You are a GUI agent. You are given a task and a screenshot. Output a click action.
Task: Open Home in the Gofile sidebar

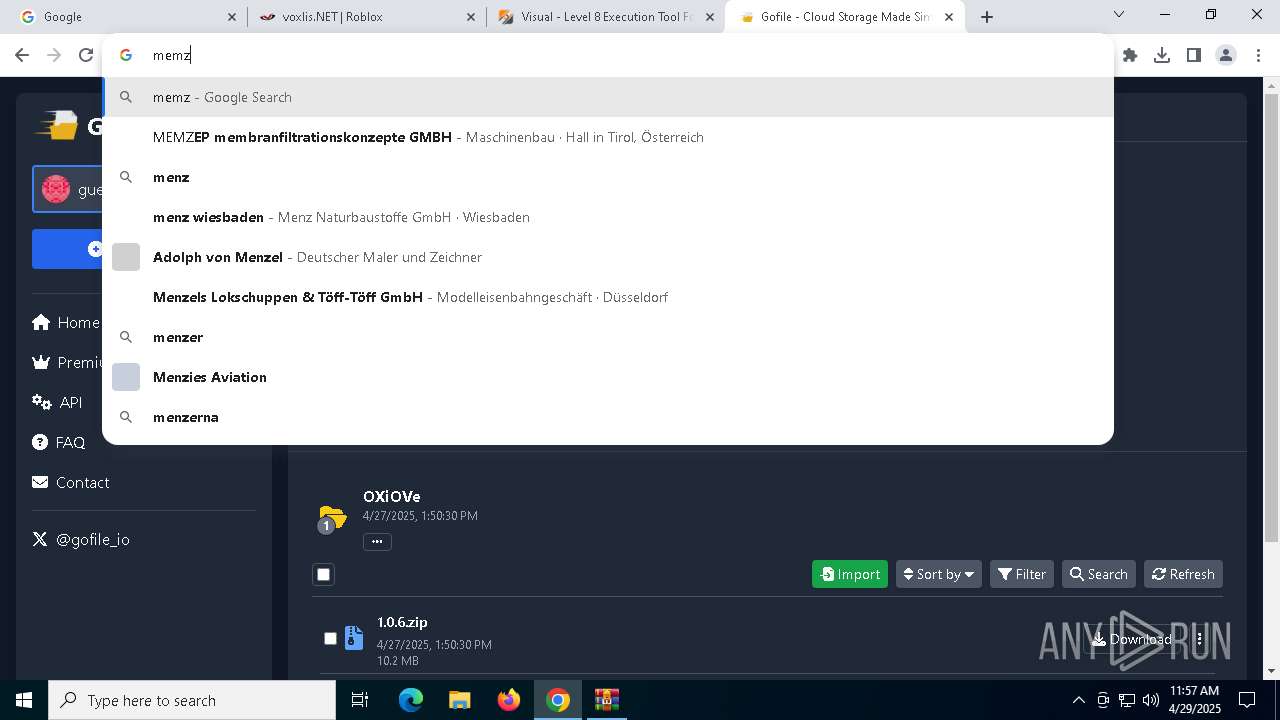(66, 322)
